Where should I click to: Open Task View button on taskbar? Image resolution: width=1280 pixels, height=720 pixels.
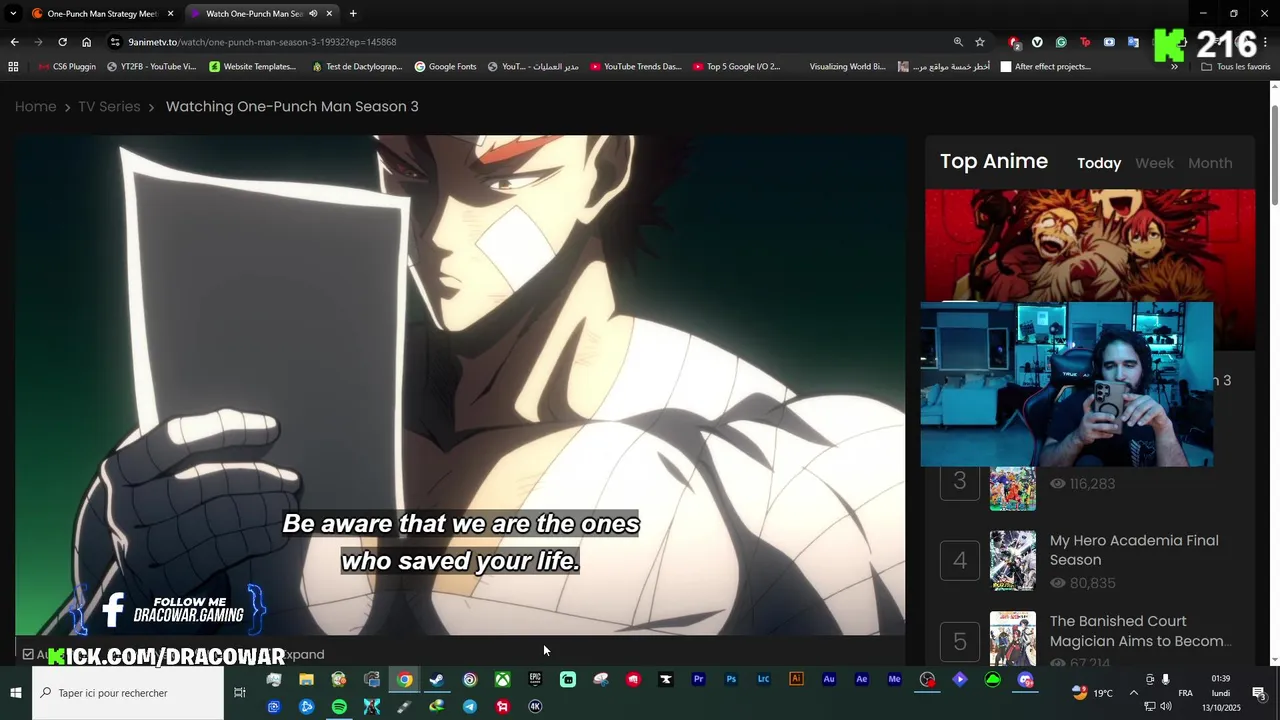(x=240, y=693)
